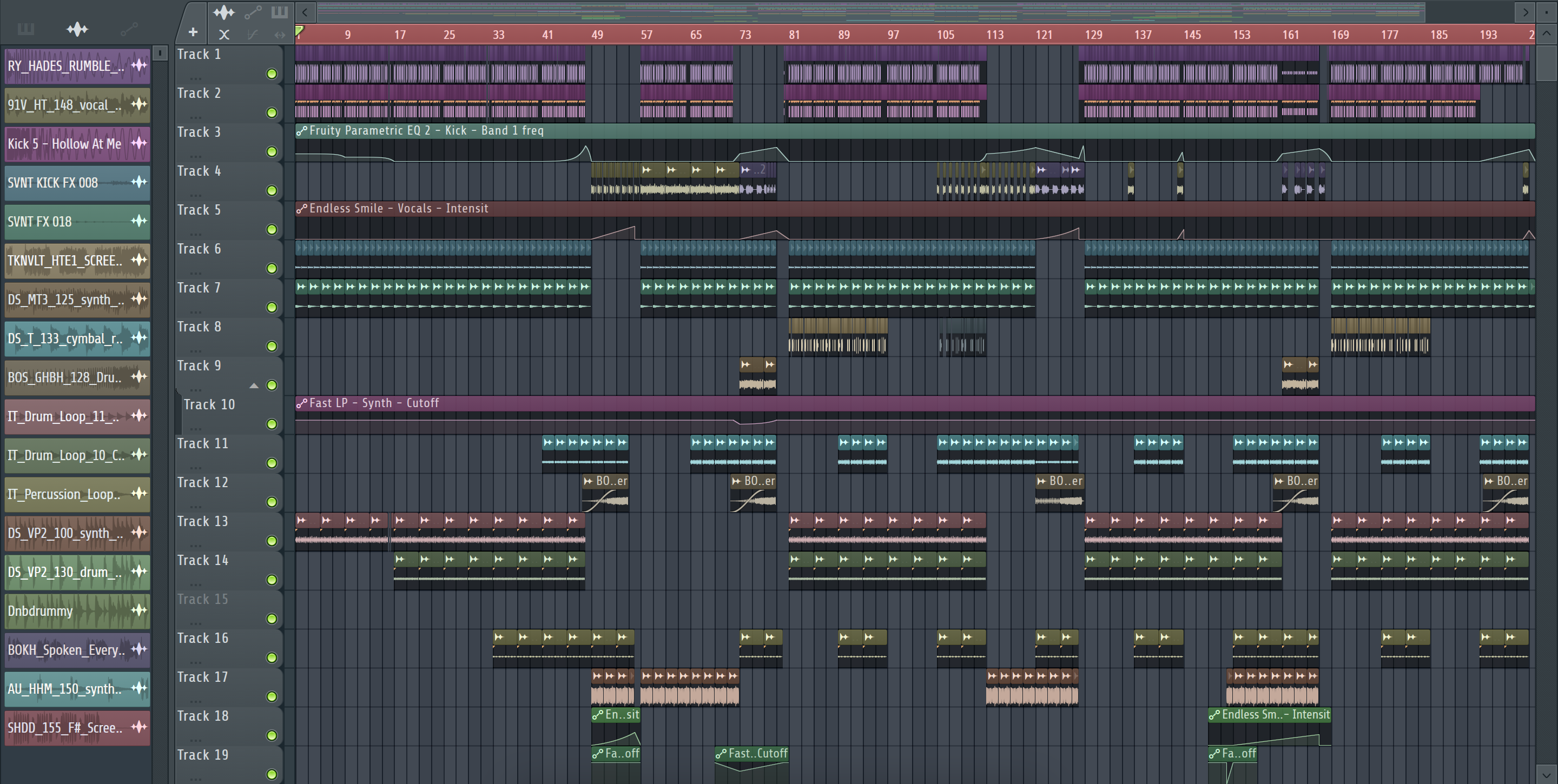The image size is (1558, 784).
Task: Mute Track 2 with its green LED
Action: point(272,112)
